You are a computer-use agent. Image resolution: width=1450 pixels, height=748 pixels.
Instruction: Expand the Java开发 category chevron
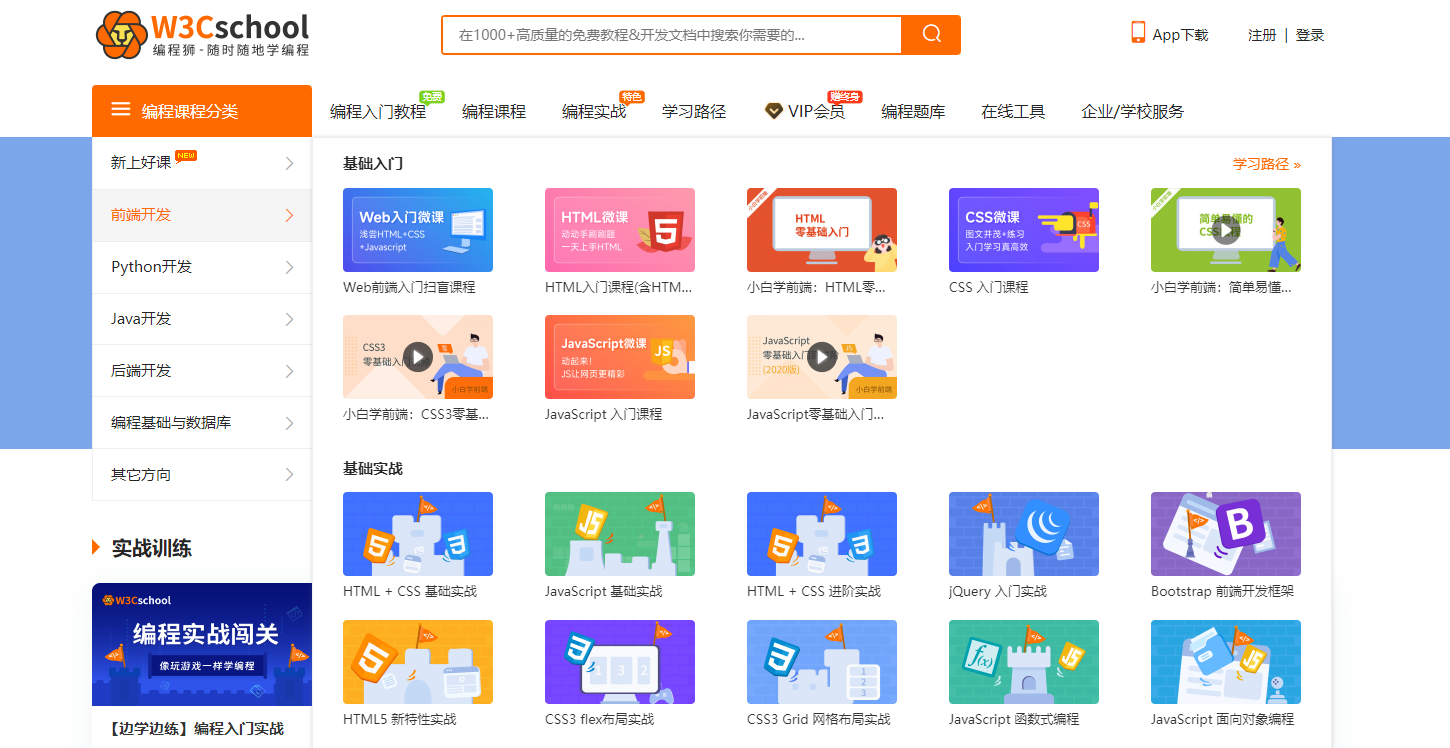pos(289,319)
